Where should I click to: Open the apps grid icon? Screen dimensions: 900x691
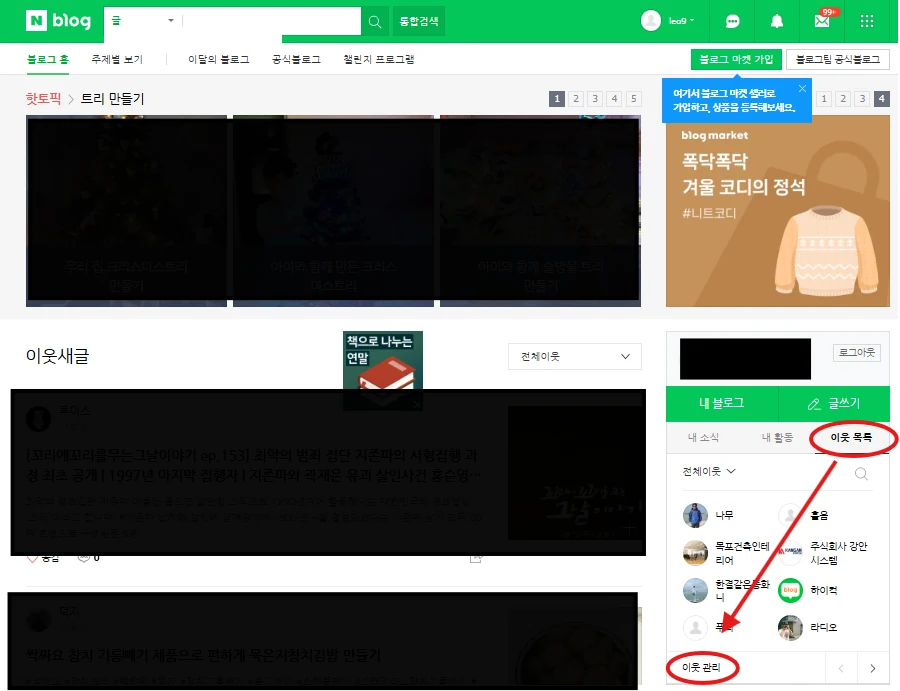[867, 21]
